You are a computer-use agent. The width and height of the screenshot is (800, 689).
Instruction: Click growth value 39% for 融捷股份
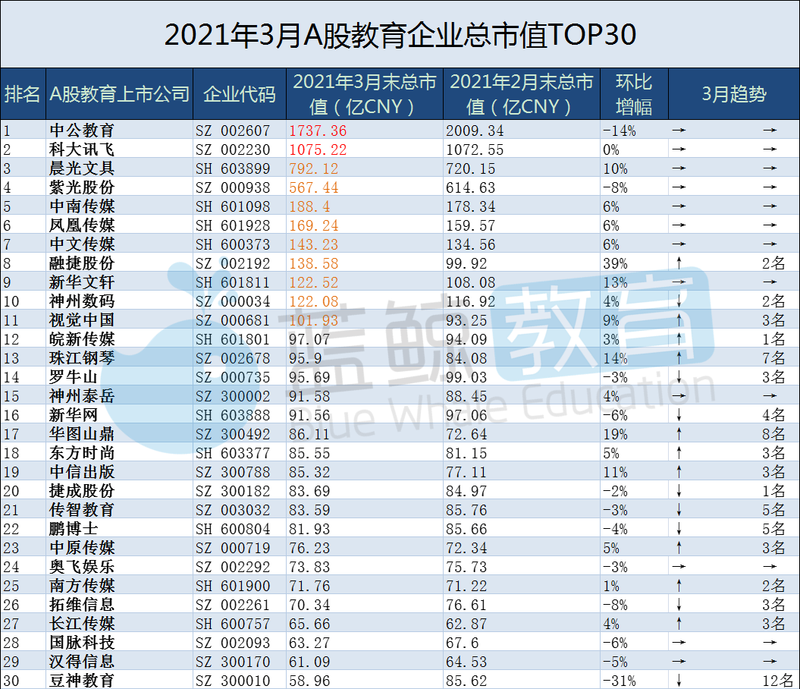tap(615, 264)
